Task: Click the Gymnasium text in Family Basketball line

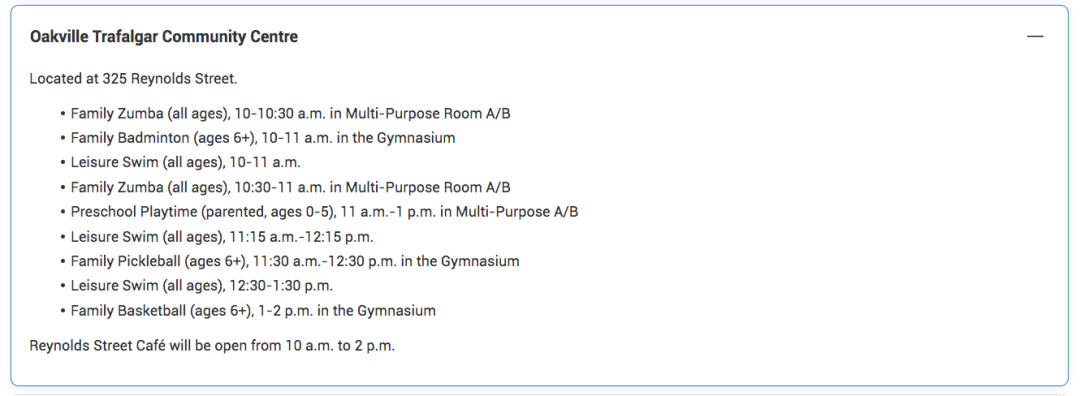Action: pyautogui.click(x=397, y=311)
